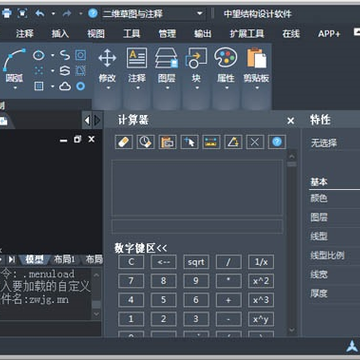
Task: Open the 剪贴板 clipboard panel icon
Action: click(x=256, y=58)
